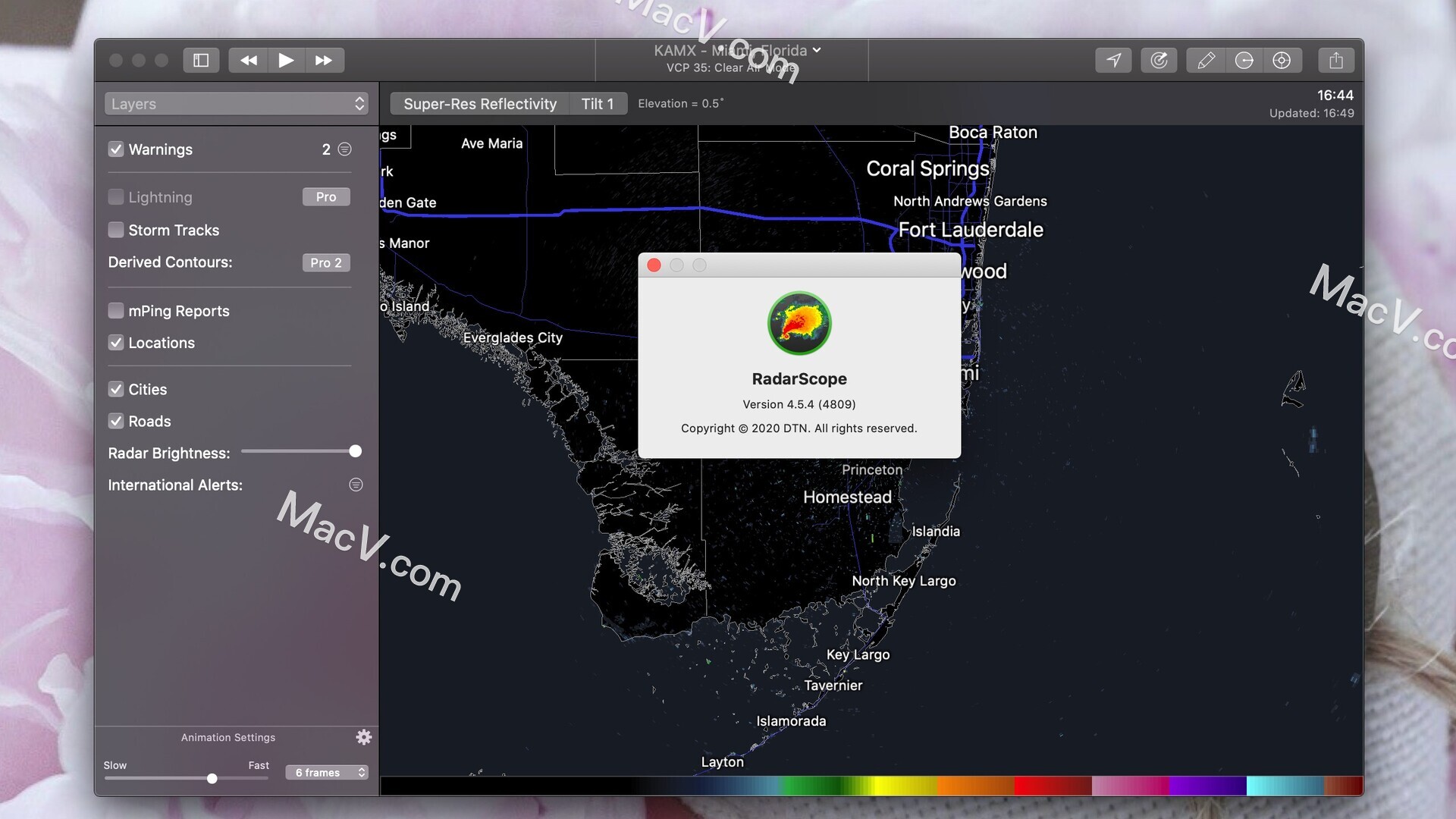
Task: Click the Lightning Pro badge
Action: coord(326,197)
